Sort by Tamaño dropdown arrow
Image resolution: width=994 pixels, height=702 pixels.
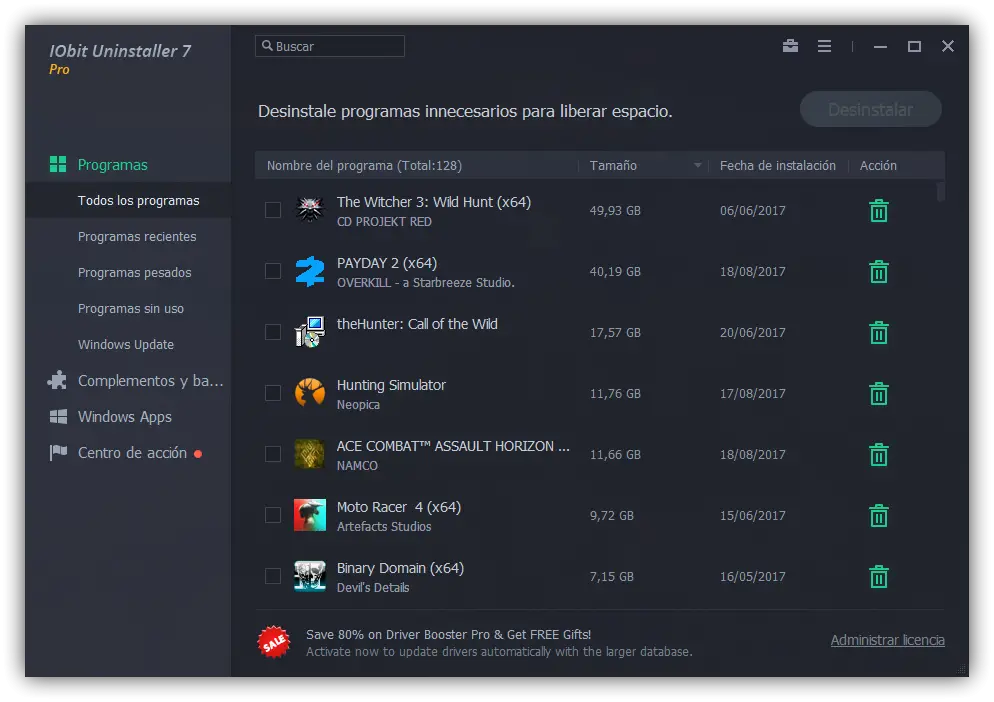697,166
